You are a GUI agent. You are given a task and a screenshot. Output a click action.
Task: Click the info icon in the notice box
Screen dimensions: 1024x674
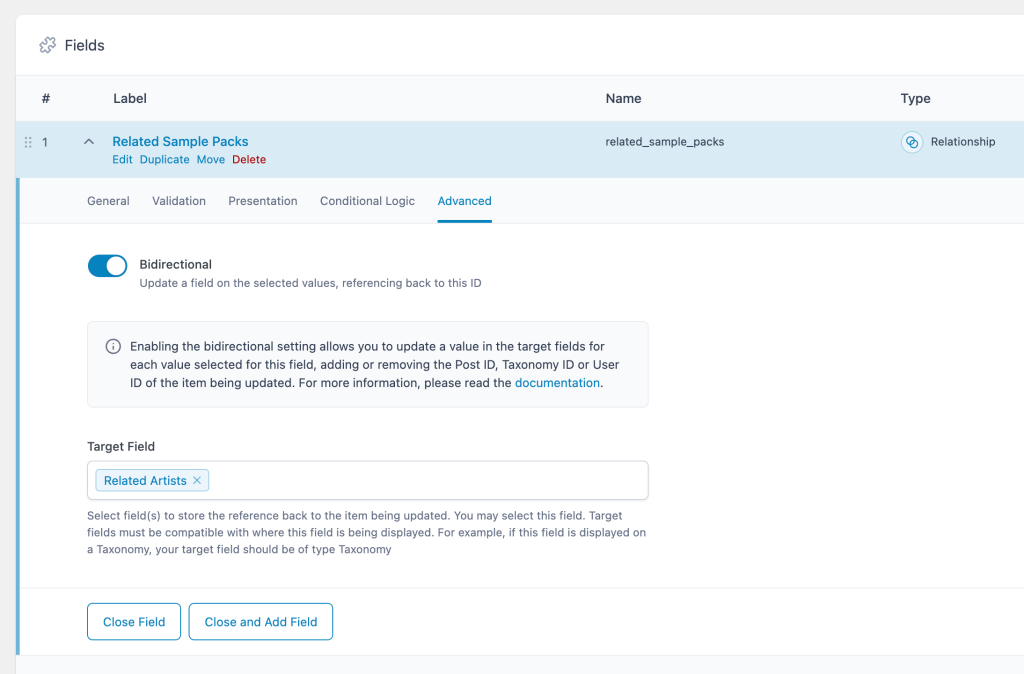point(113,347)
